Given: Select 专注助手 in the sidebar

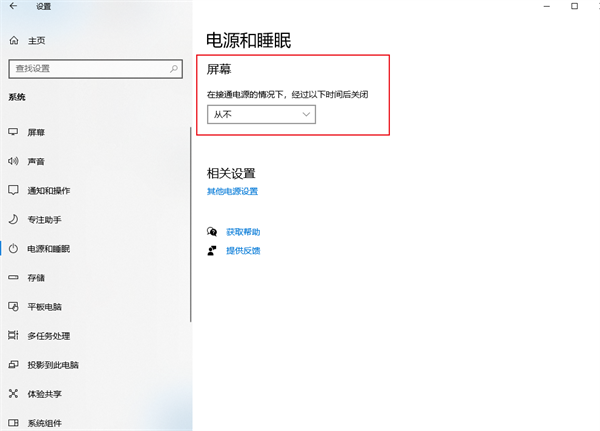Looking at the screenshot, I should click(x=44, y=220).
